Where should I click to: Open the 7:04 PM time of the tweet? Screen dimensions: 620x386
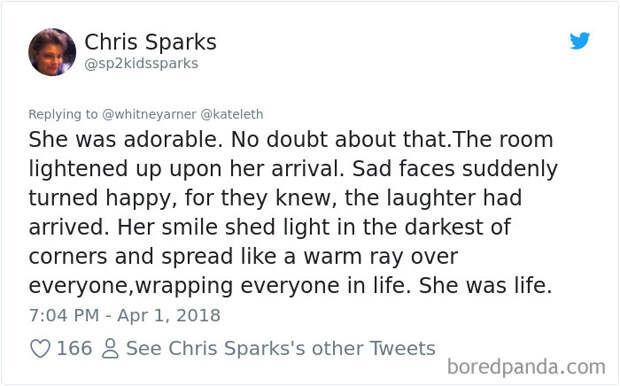[x=64, y=315]
